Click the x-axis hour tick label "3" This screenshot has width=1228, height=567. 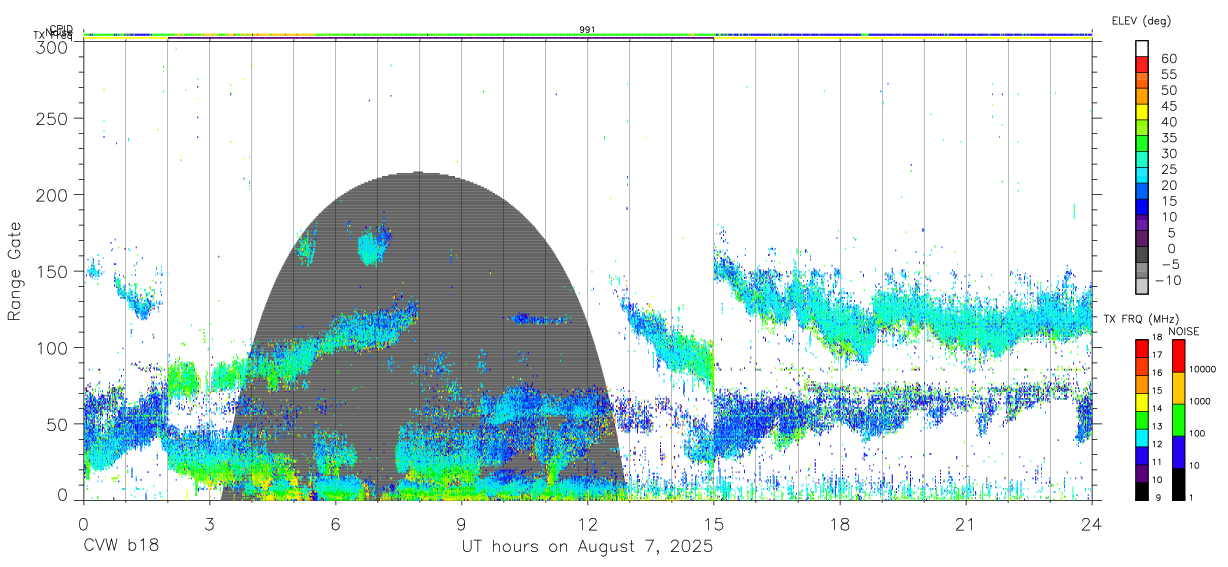tap(209, 524)
